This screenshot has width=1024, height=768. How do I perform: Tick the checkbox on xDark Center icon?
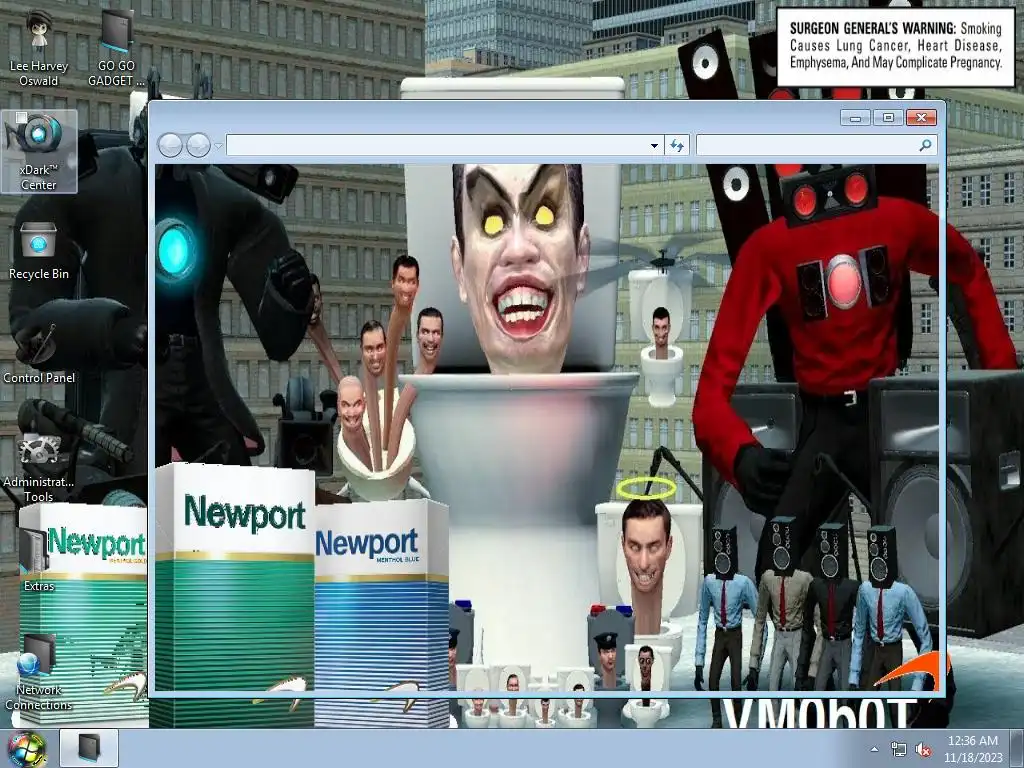21,118
